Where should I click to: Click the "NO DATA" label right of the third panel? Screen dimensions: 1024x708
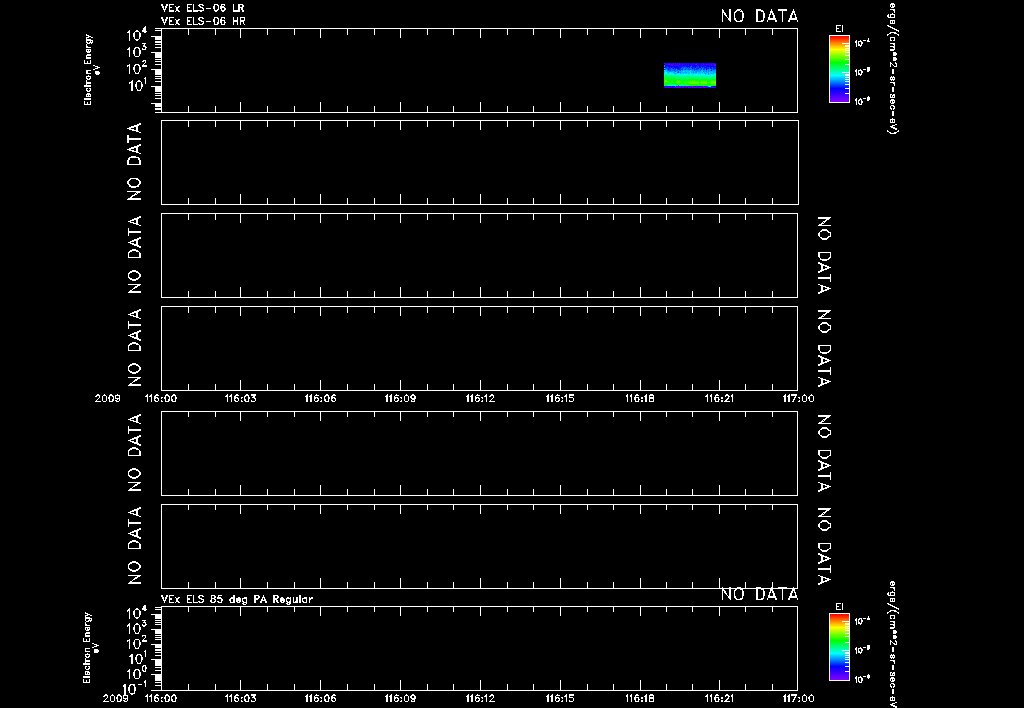pos(824,255)
